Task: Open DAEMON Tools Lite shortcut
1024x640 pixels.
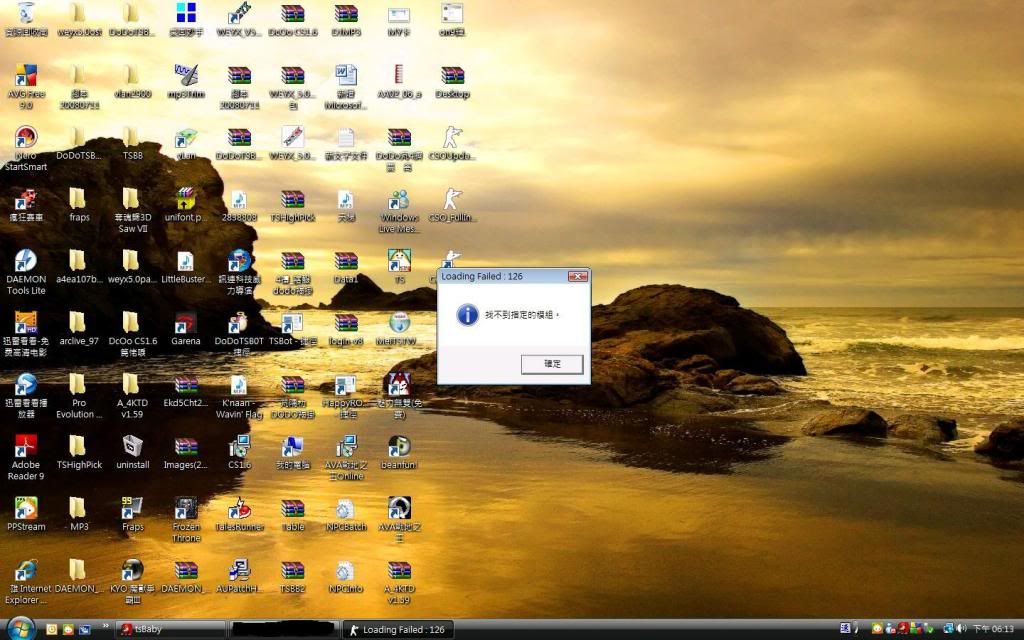Action: (25, 261)
